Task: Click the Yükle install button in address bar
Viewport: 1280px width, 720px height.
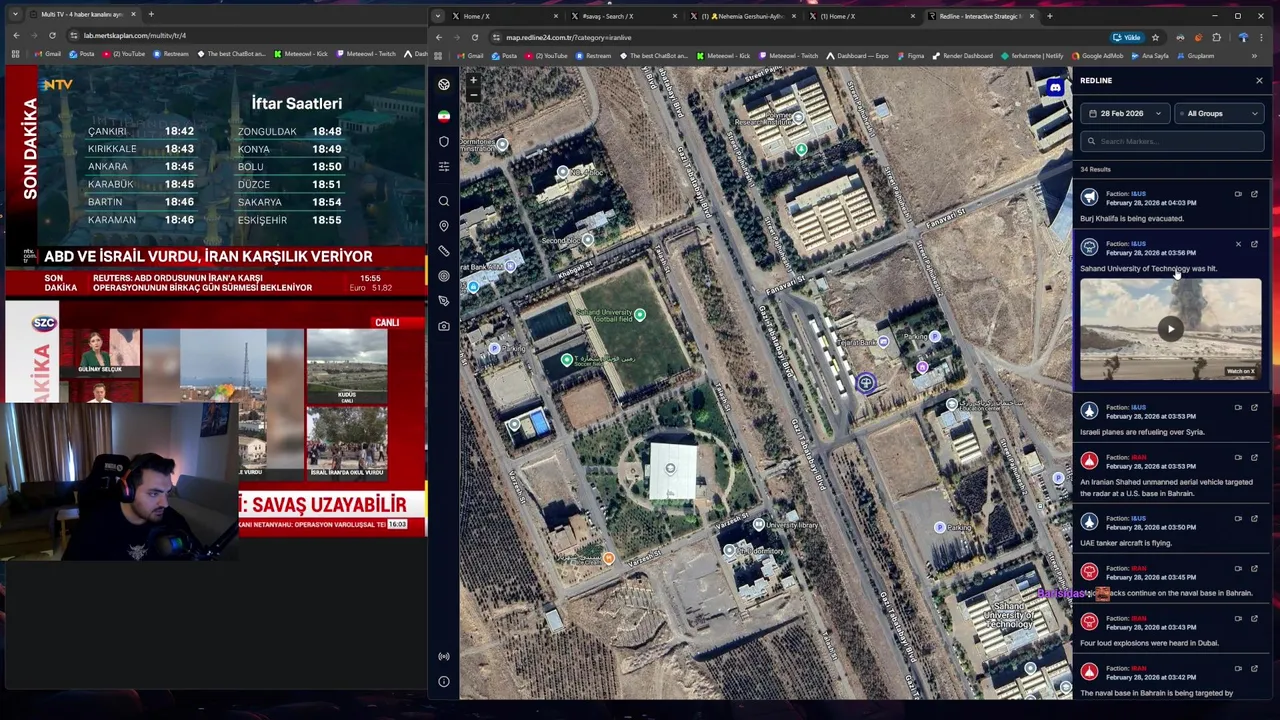Action: pos(1127,37)
